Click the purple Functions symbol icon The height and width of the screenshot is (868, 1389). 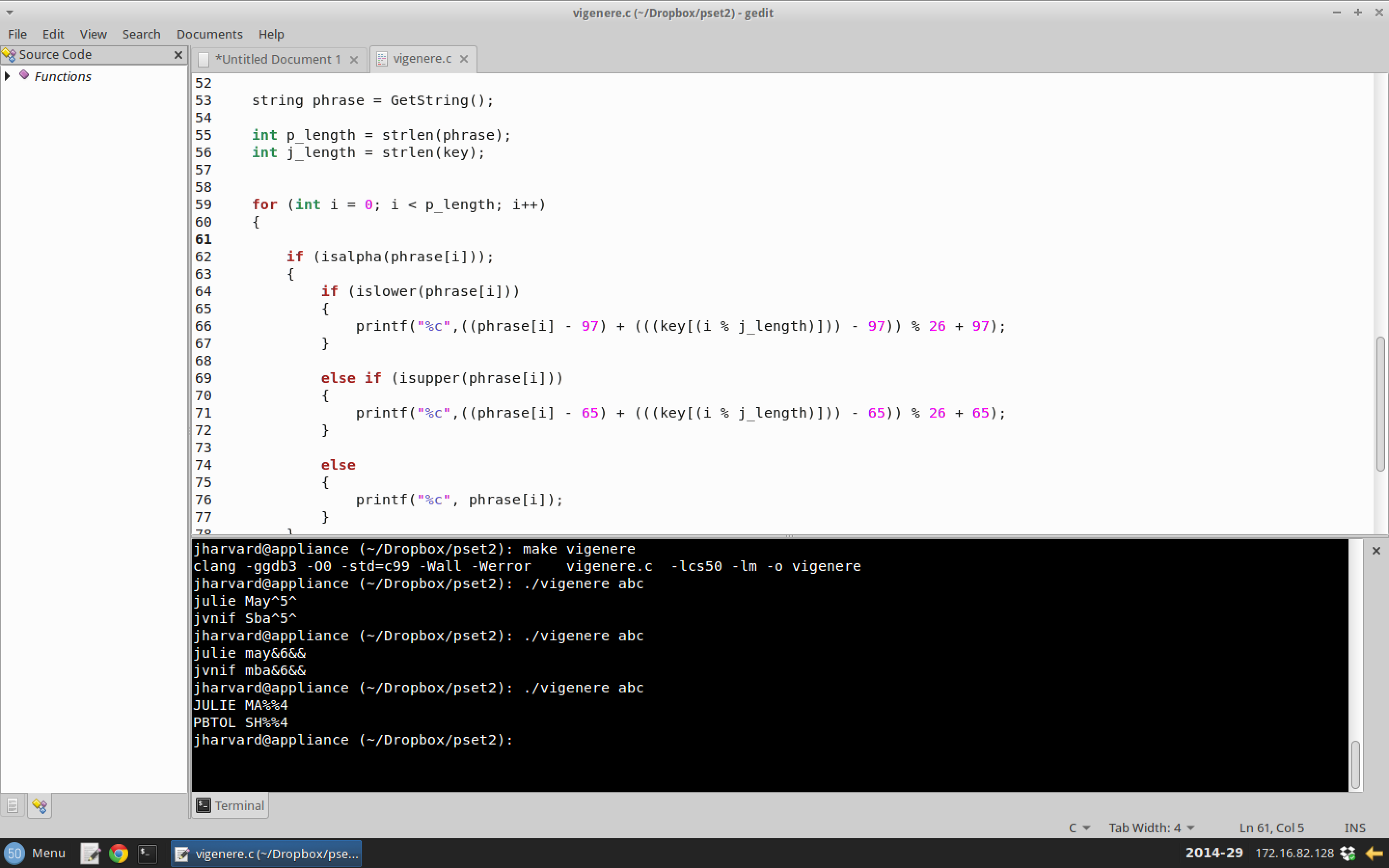click(24, 75)
